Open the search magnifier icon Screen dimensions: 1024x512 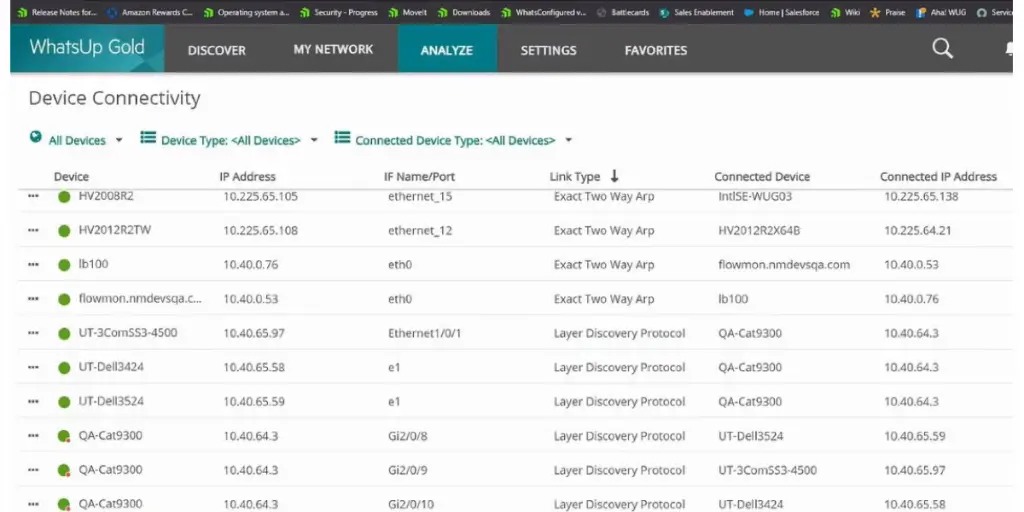[942, 48]
